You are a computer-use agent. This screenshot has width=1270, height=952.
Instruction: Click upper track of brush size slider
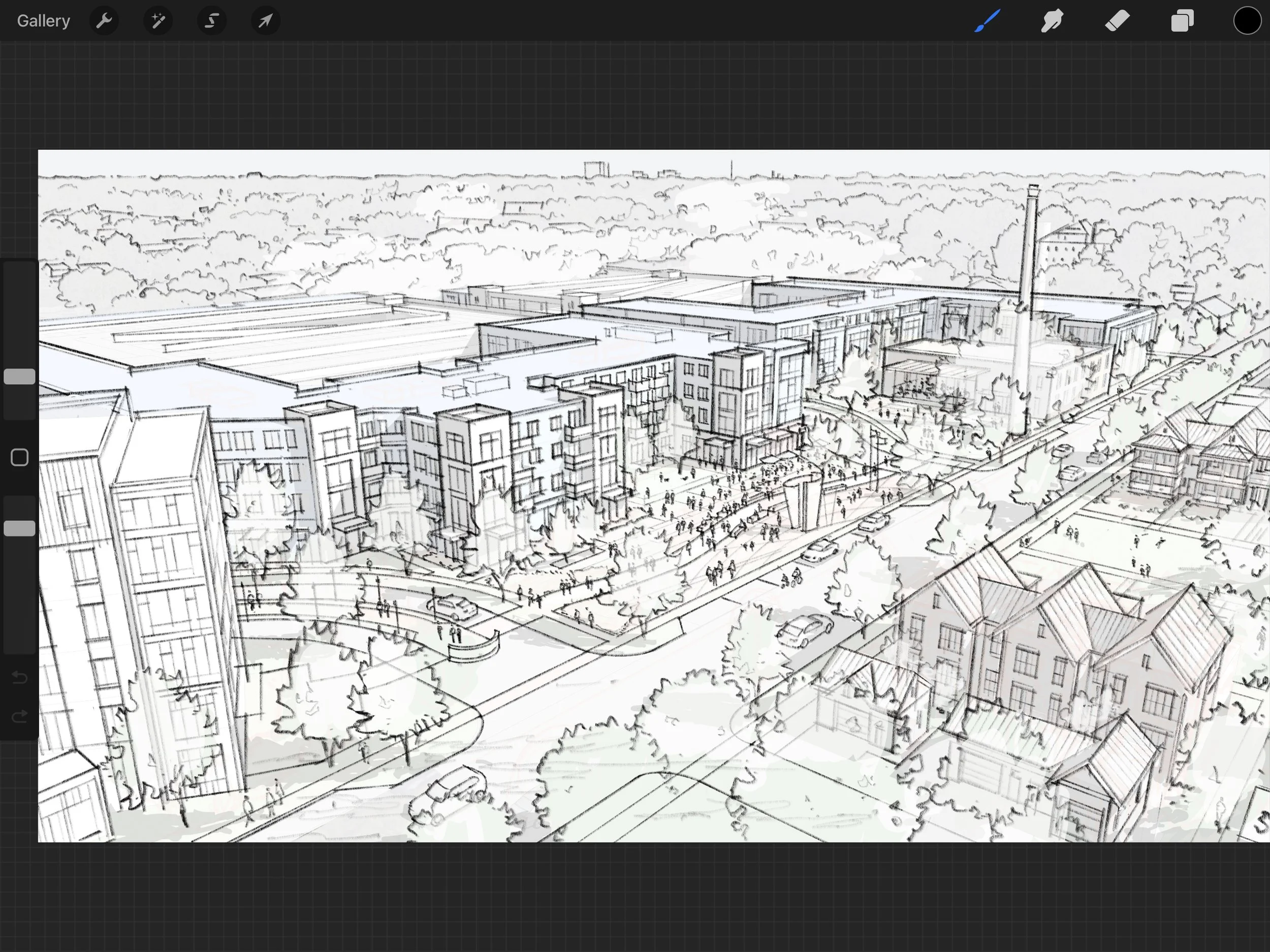(19, 310)
